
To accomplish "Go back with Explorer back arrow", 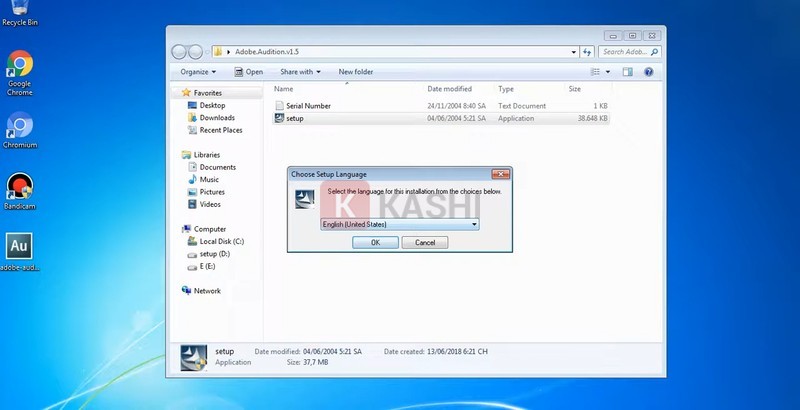I will tap(179, 52).
